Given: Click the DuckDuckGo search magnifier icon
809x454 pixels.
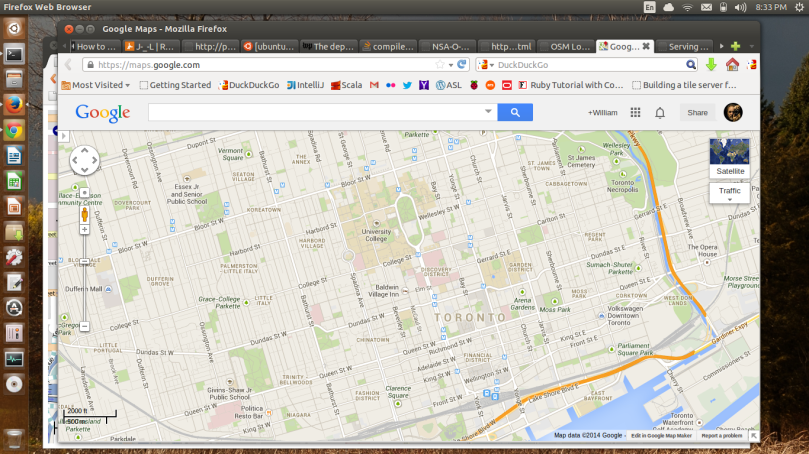Looking at the screenshot, I should 691,64.
